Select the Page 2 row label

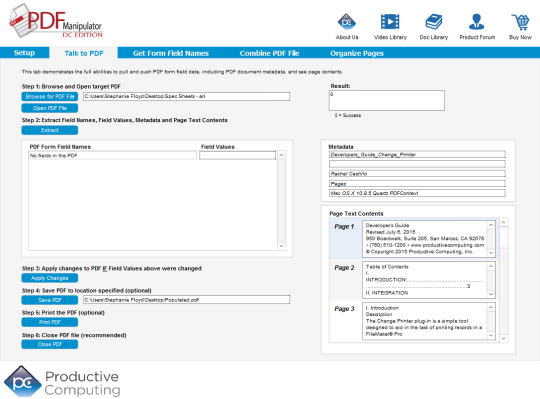point(344,267)
